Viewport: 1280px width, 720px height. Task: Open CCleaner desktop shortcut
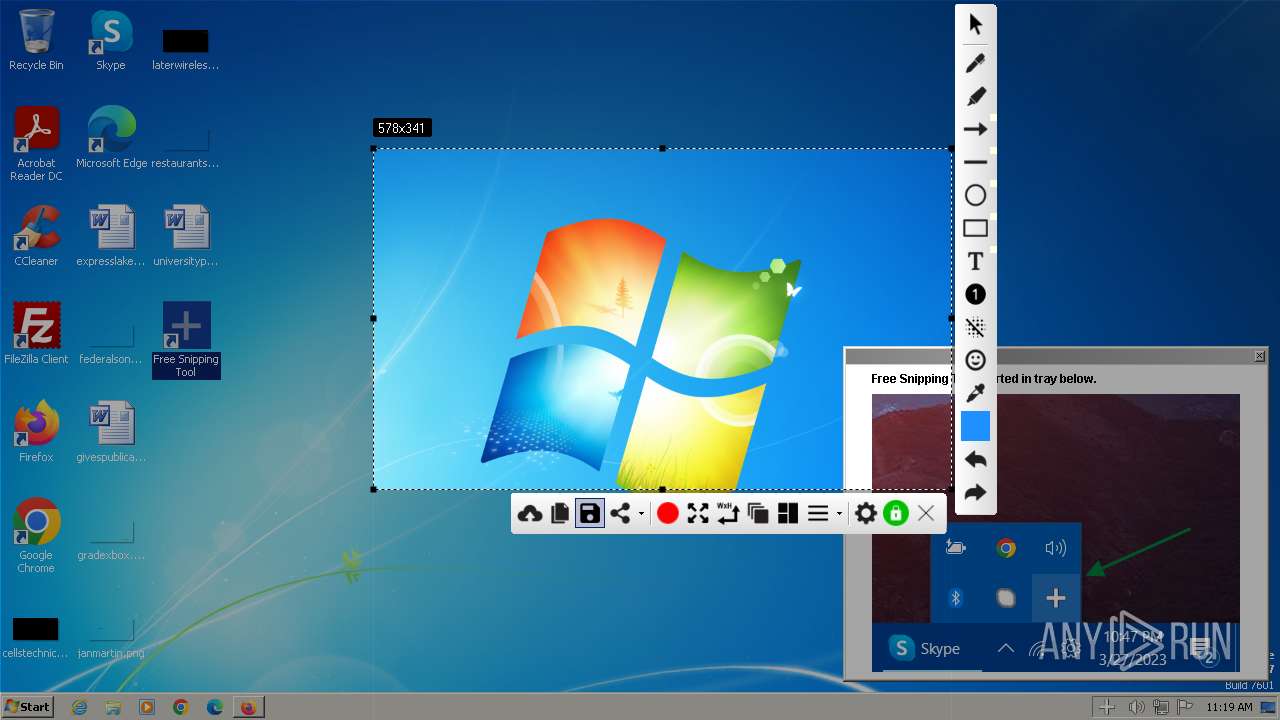36,236
